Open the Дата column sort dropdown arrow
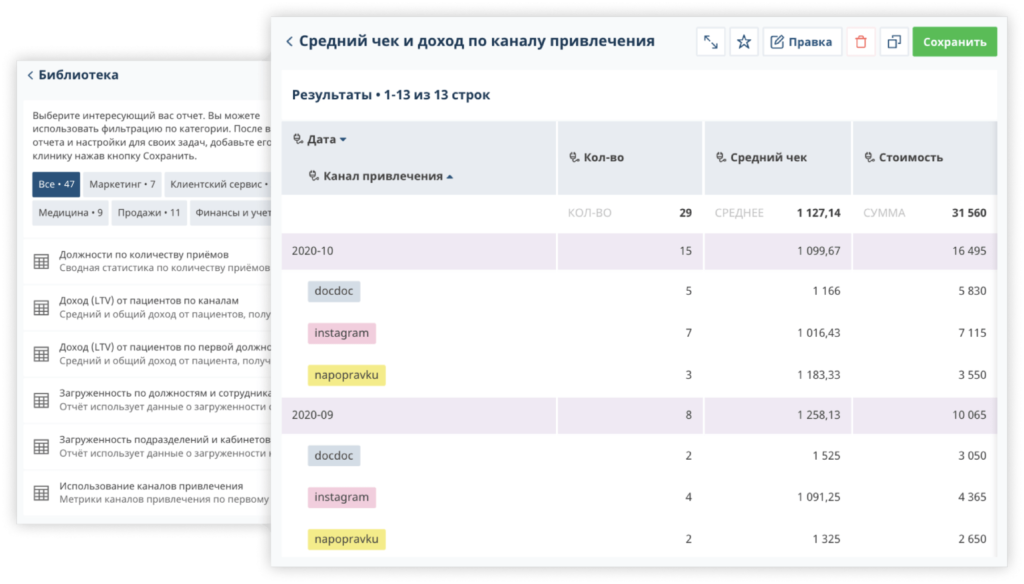This screenshot has width=1024, height=584. point(343,140)
